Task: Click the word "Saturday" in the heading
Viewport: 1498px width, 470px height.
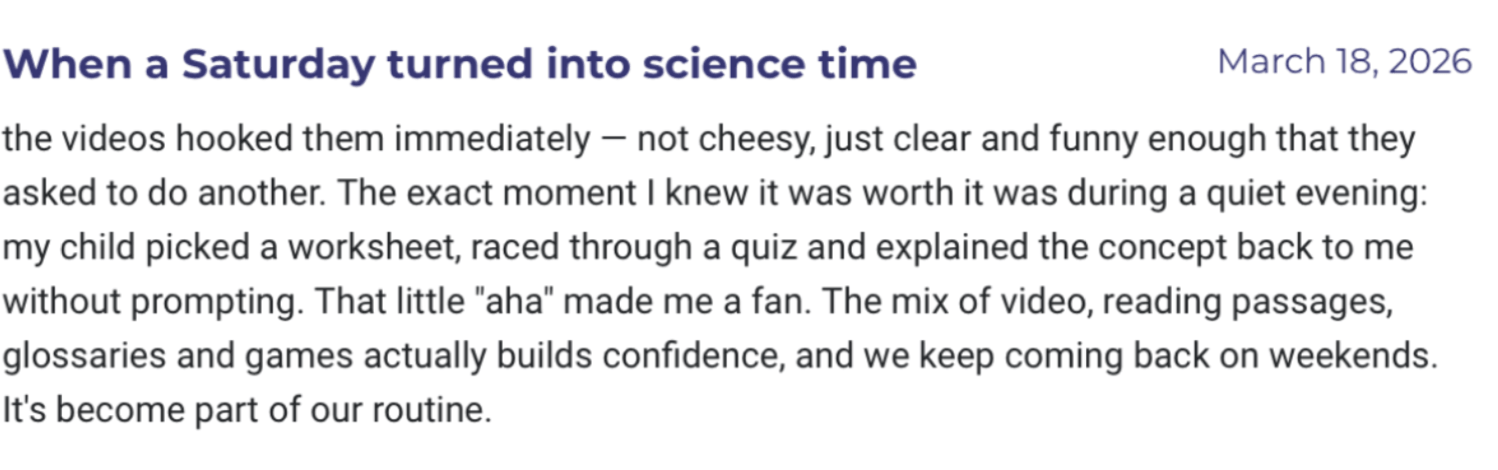Action: tap(279, 65)
